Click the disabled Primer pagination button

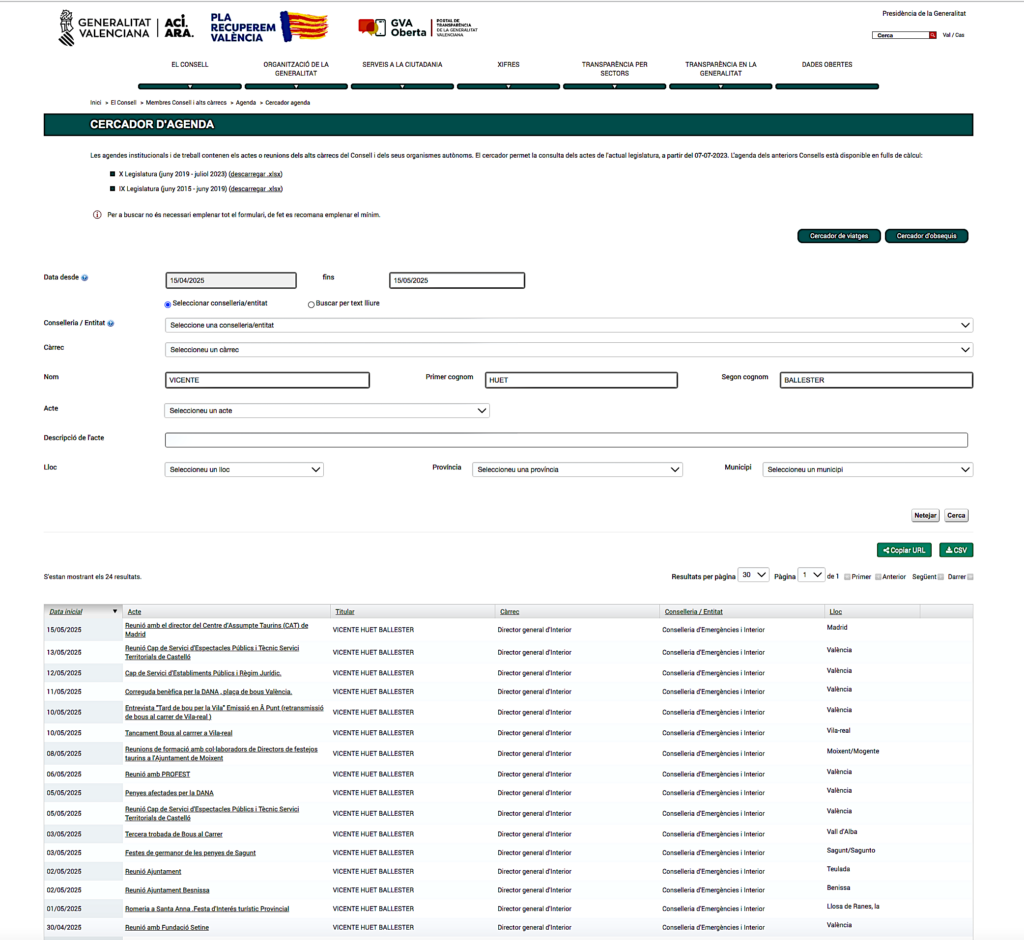pos(847,577)
